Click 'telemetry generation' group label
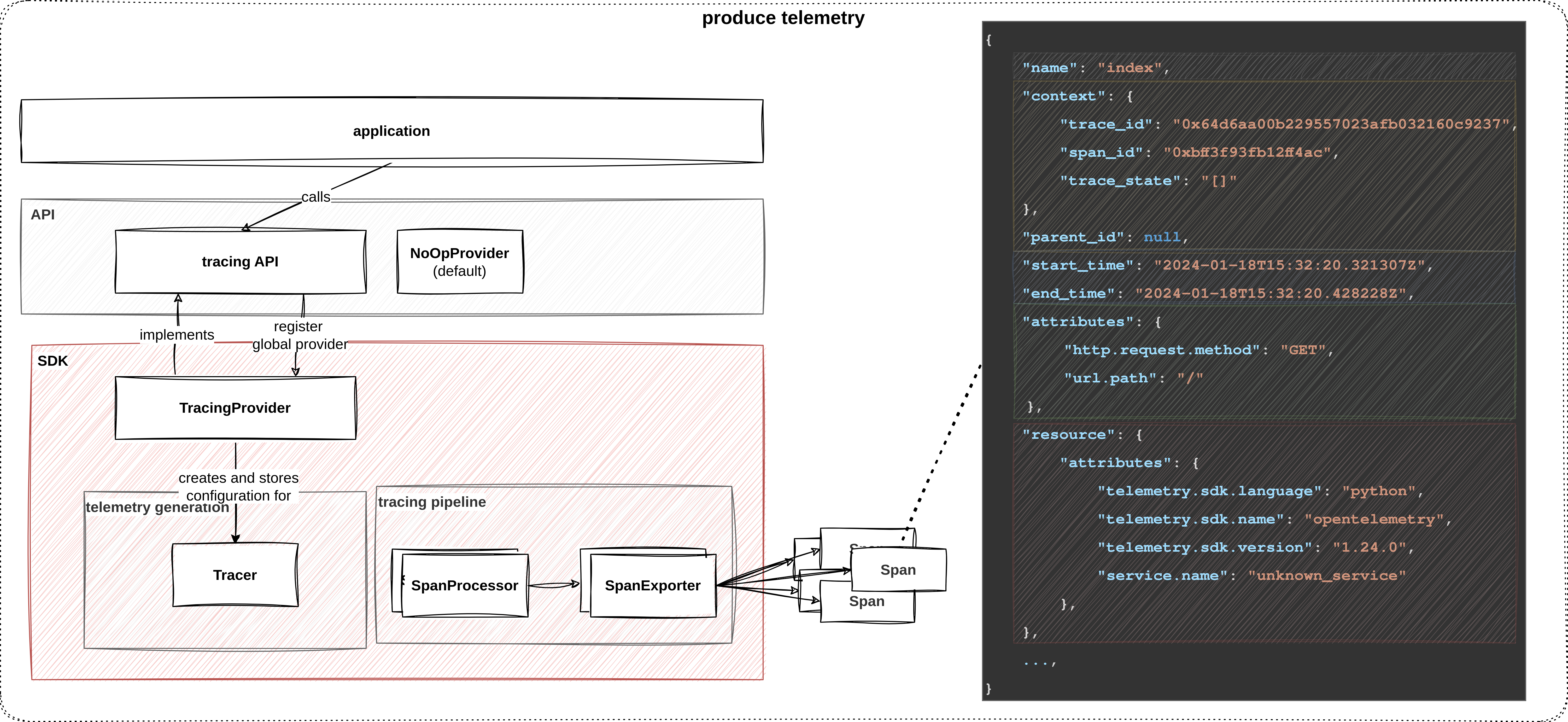Image resolution: width=1568 pixels, height=722 pixels. [x=158, y=507]
